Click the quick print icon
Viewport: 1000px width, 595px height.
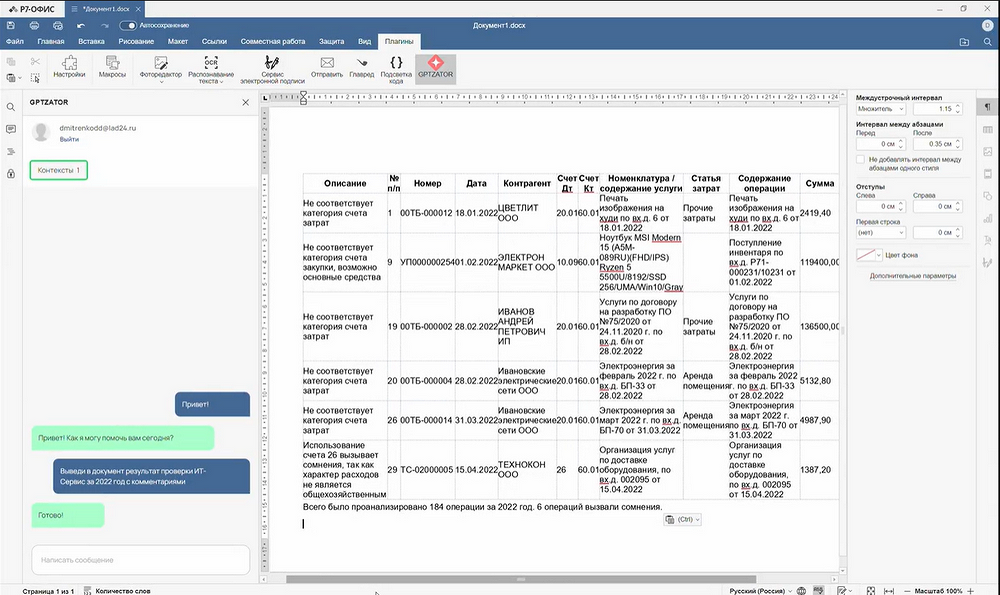coord(58,26)
